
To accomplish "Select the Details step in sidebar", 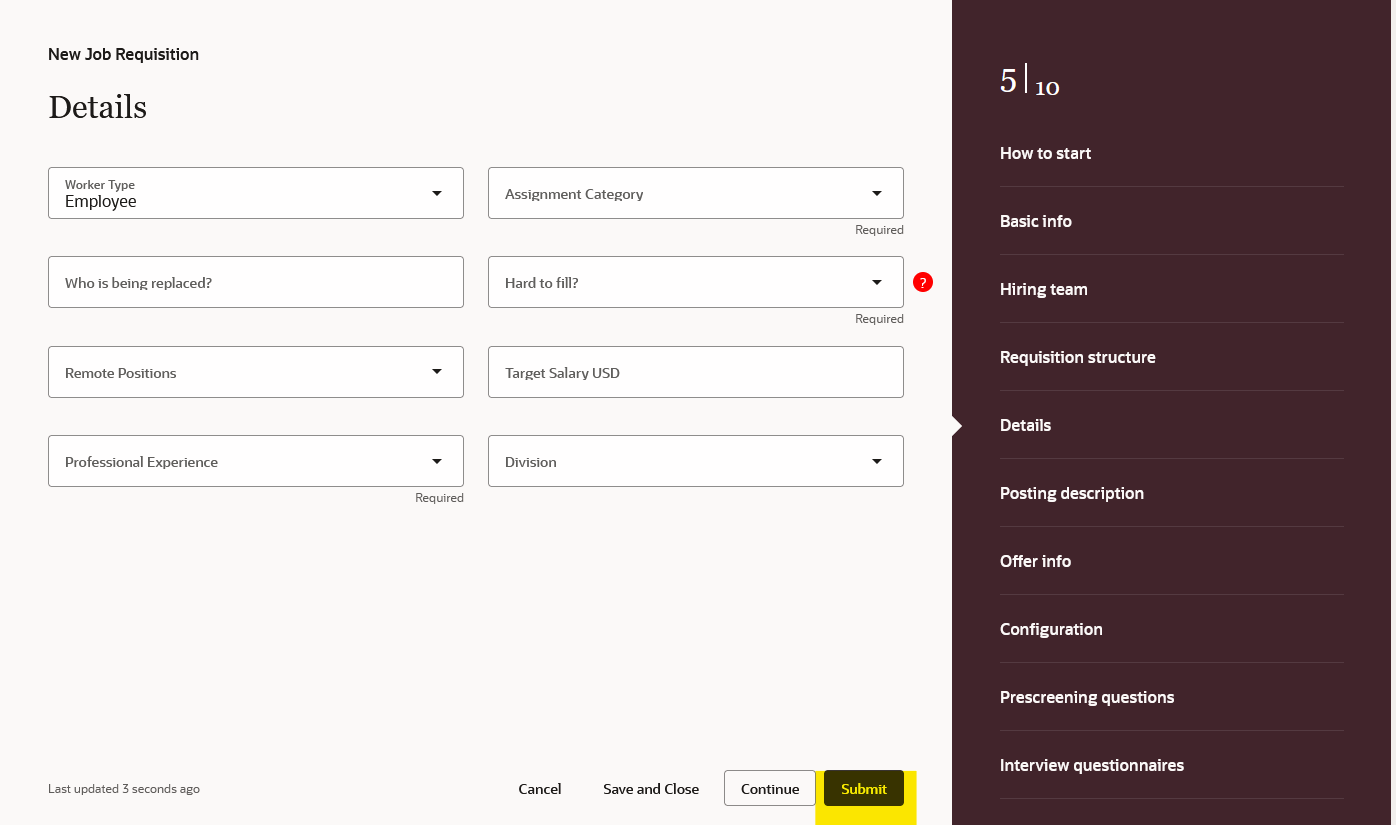I will tap(1025, 425).
